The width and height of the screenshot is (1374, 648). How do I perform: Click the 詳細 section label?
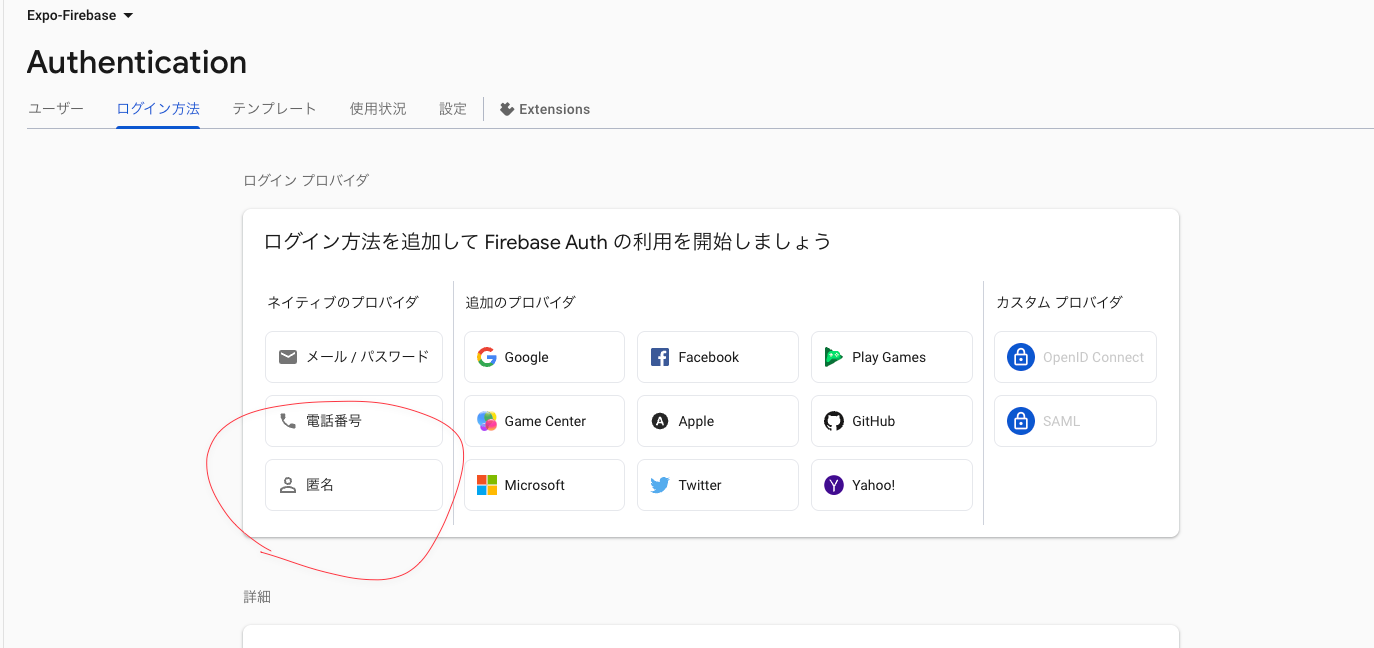[x=257, y=597]
